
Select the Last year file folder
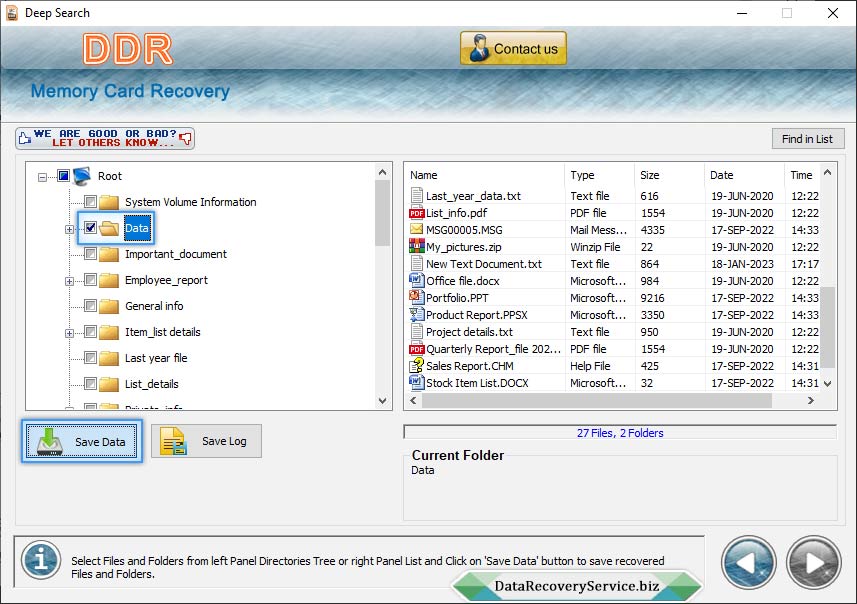[156, 357]
